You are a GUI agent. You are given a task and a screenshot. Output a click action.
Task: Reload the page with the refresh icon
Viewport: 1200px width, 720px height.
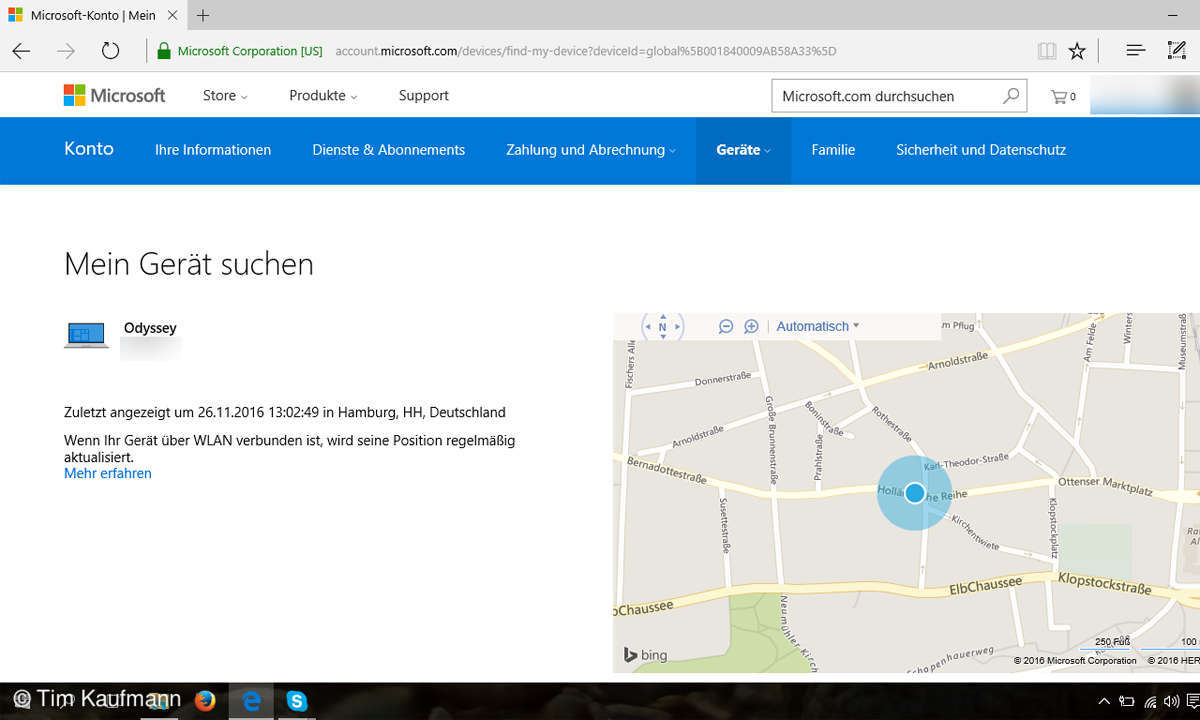(110, 51)
